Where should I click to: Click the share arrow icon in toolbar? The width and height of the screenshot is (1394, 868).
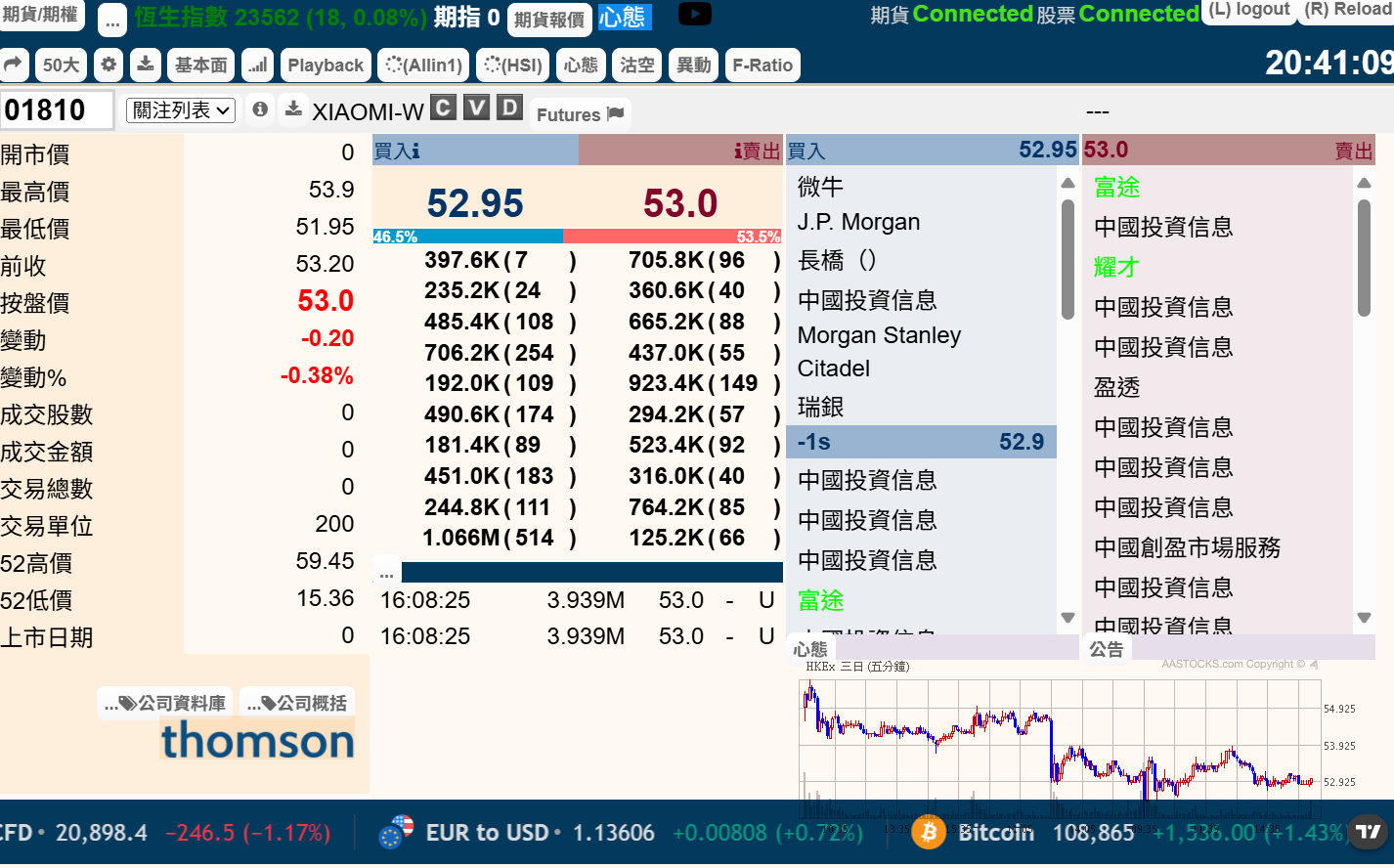click(x=14, y=65)
